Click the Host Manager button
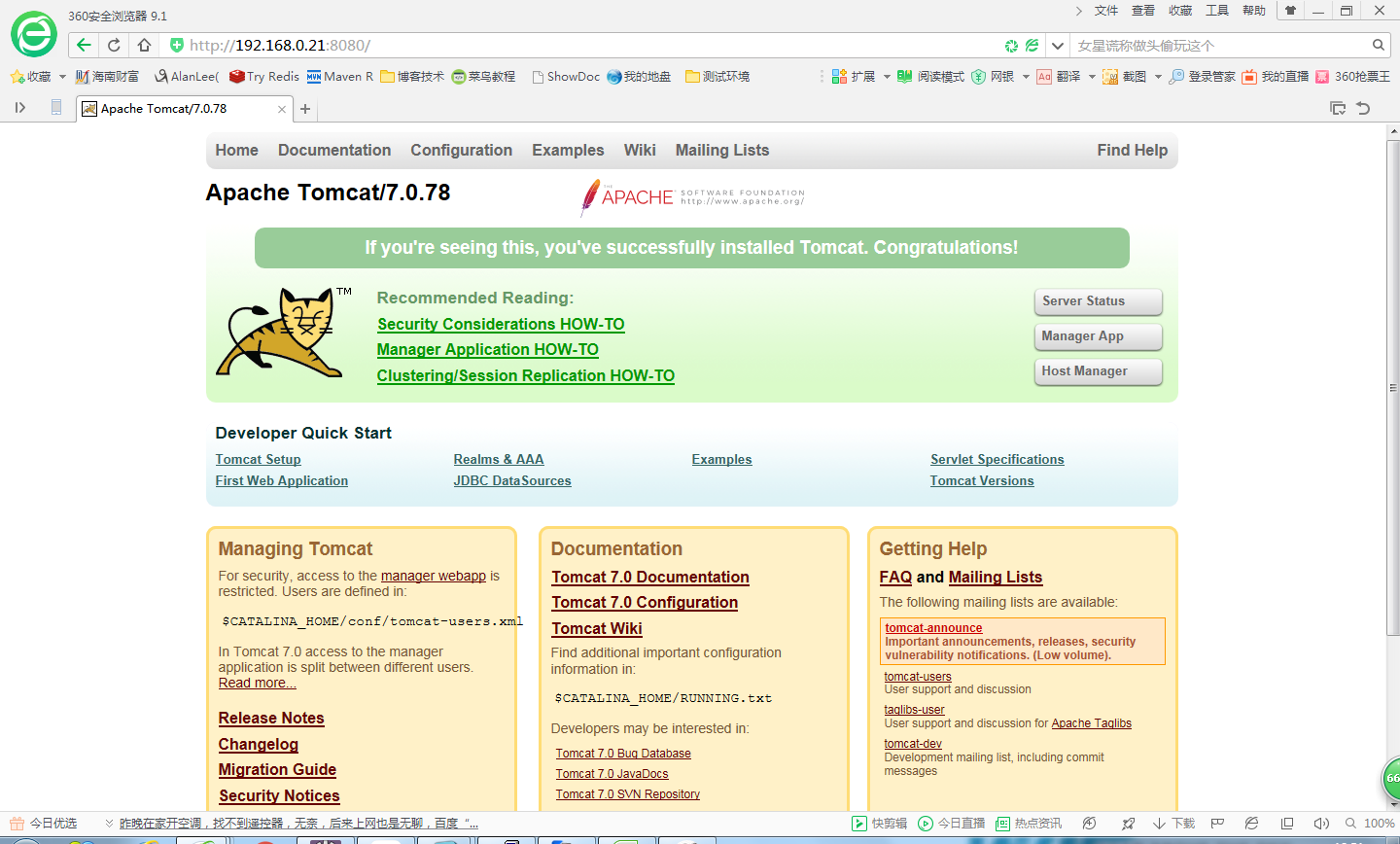 tap(1098, 371)
